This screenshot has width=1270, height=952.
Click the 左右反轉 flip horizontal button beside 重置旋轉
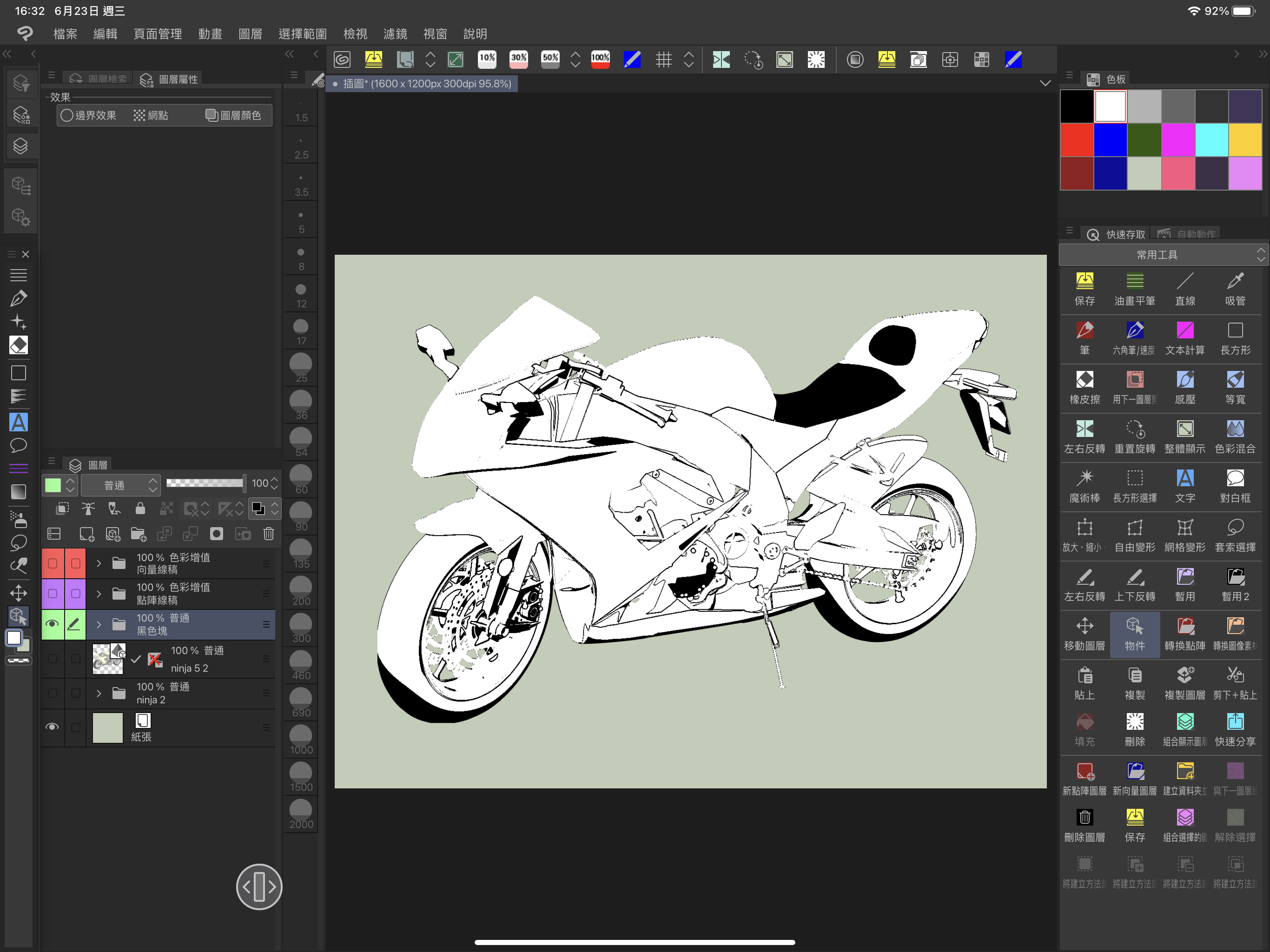1085,437
